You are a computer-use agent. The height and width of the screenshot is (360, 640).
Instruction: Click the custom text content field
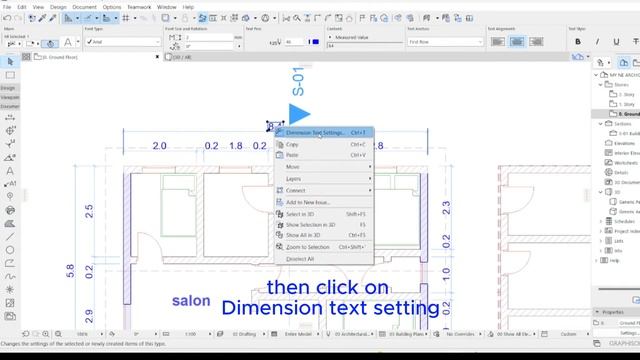point(364,46)
